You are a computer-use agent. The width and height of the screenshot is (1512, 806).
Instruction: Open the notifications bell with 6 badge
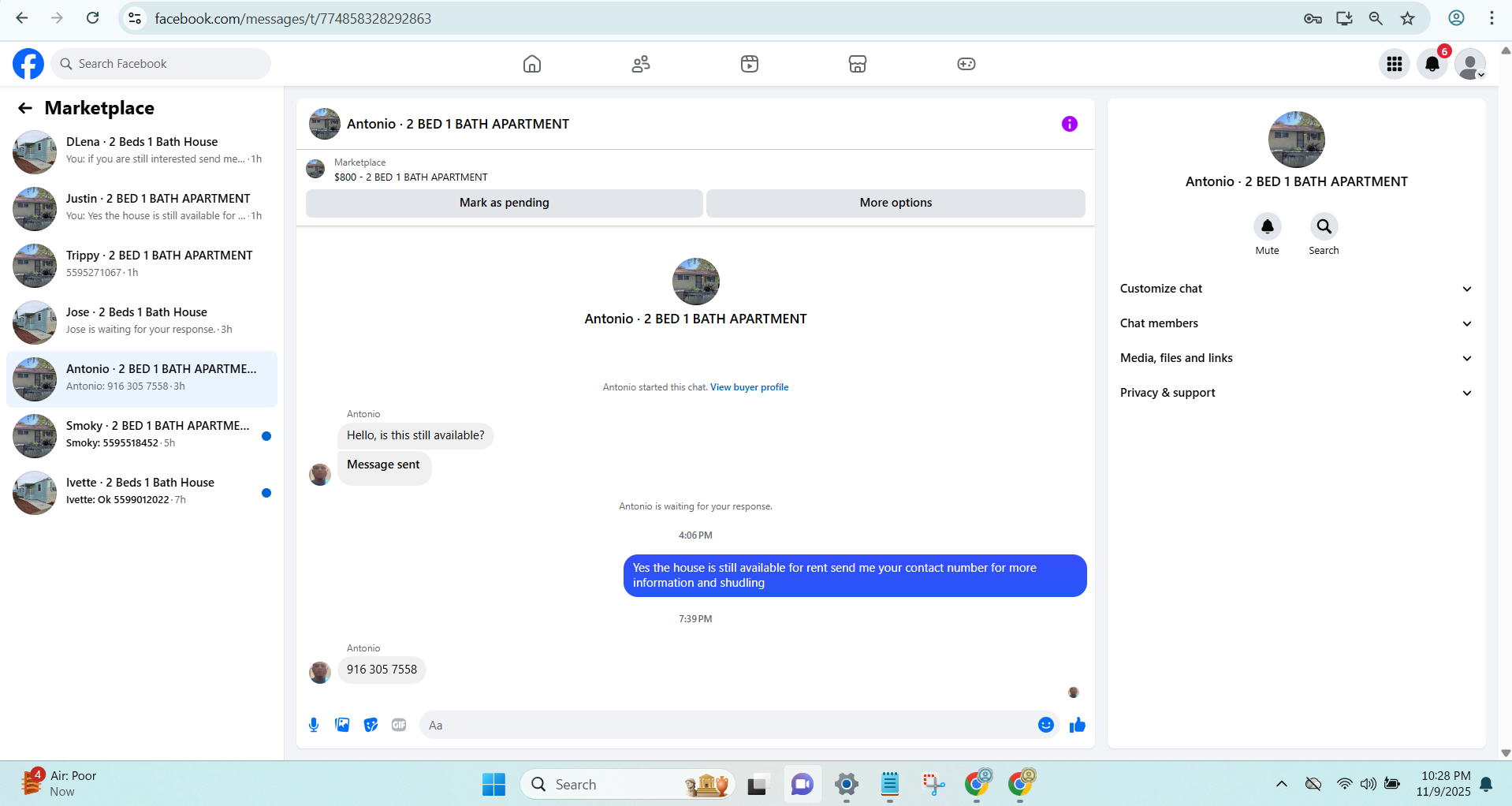pos(1432,64)
